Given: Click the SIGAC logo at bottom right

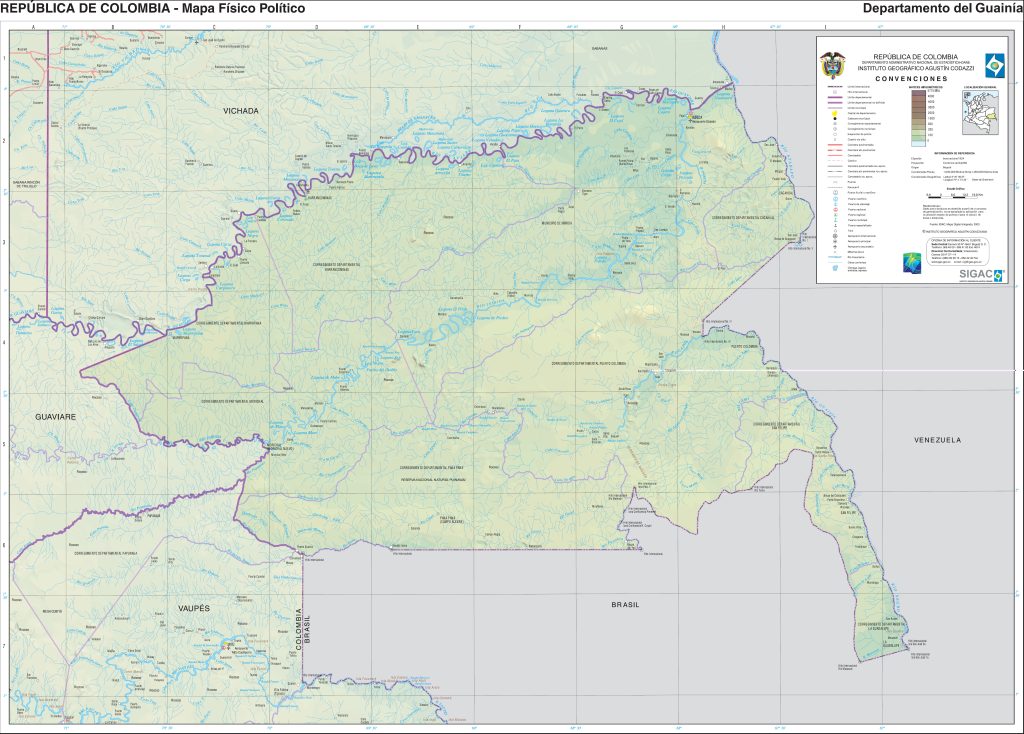Looking at the screenshot, I should click(975, 275).
